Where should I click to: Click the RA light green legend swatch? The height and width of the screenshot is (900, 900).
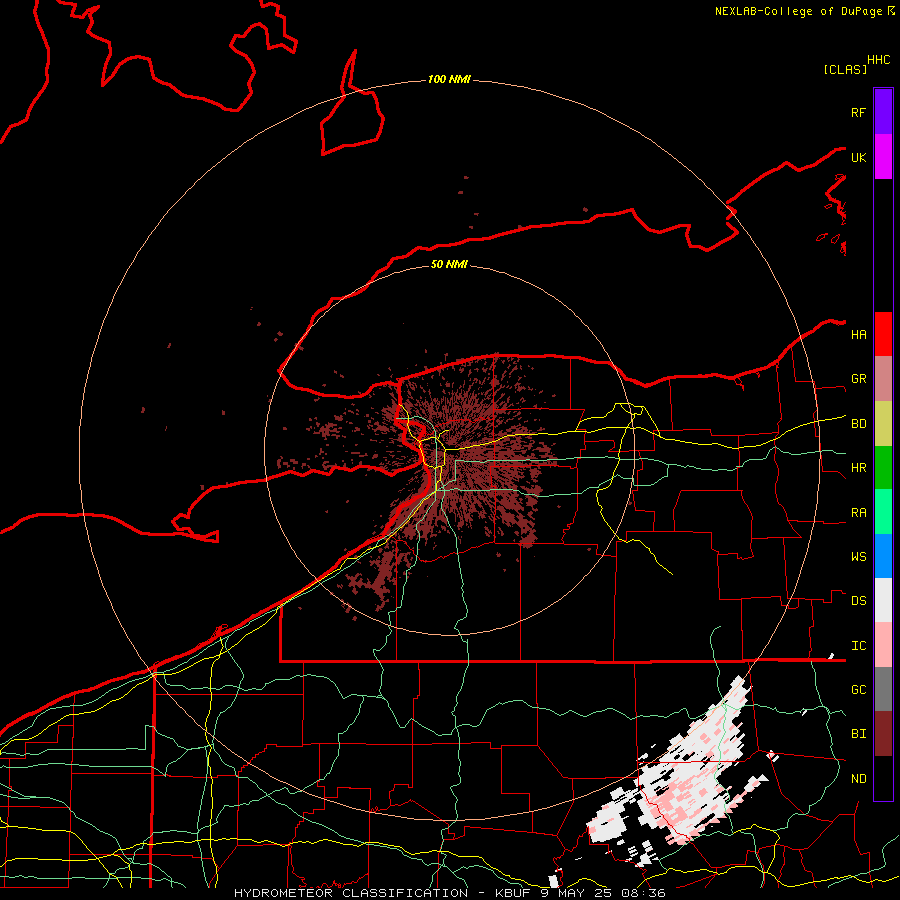883,512
